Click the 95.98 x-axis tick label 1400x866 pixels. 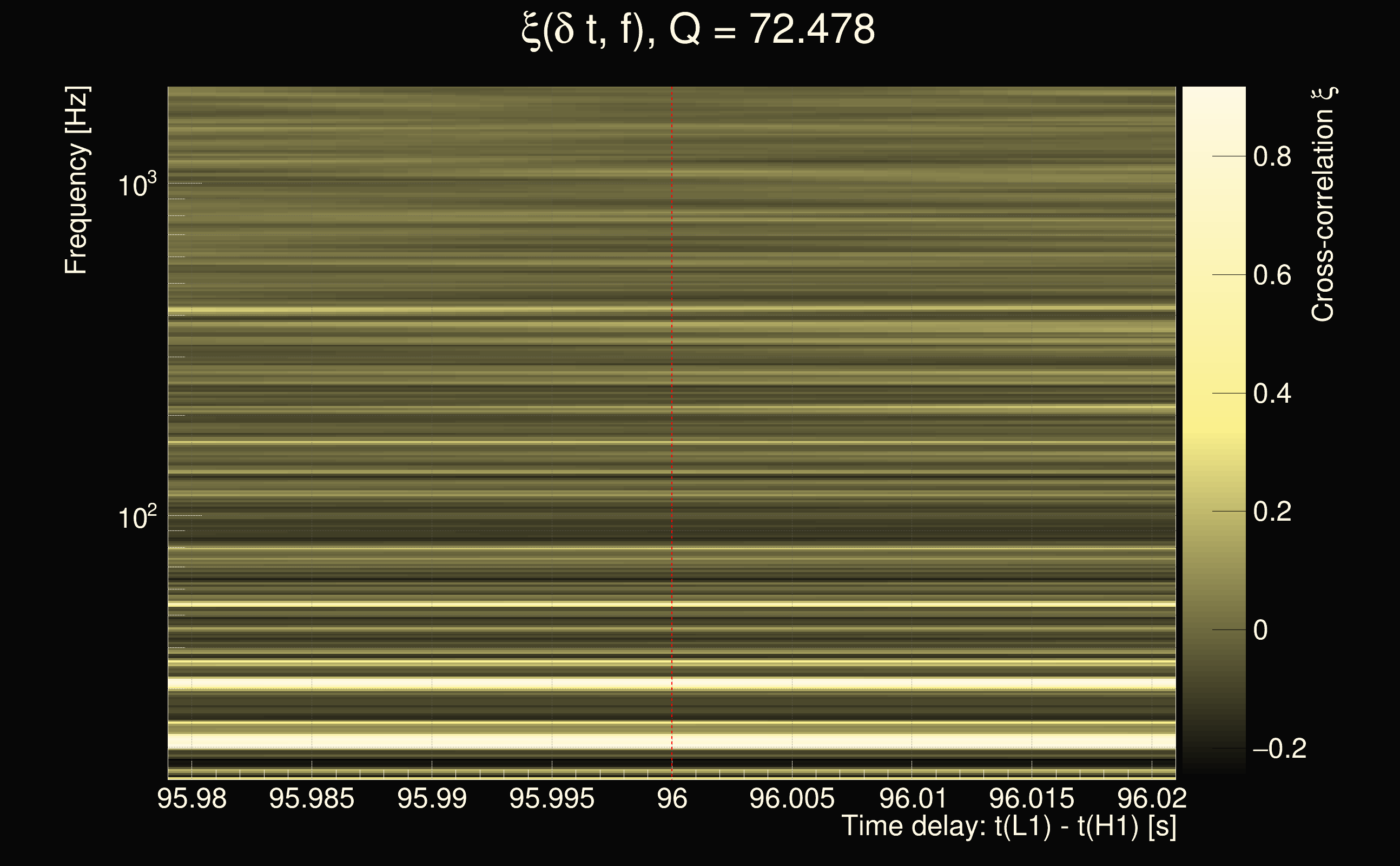click(x=191, y=799)
